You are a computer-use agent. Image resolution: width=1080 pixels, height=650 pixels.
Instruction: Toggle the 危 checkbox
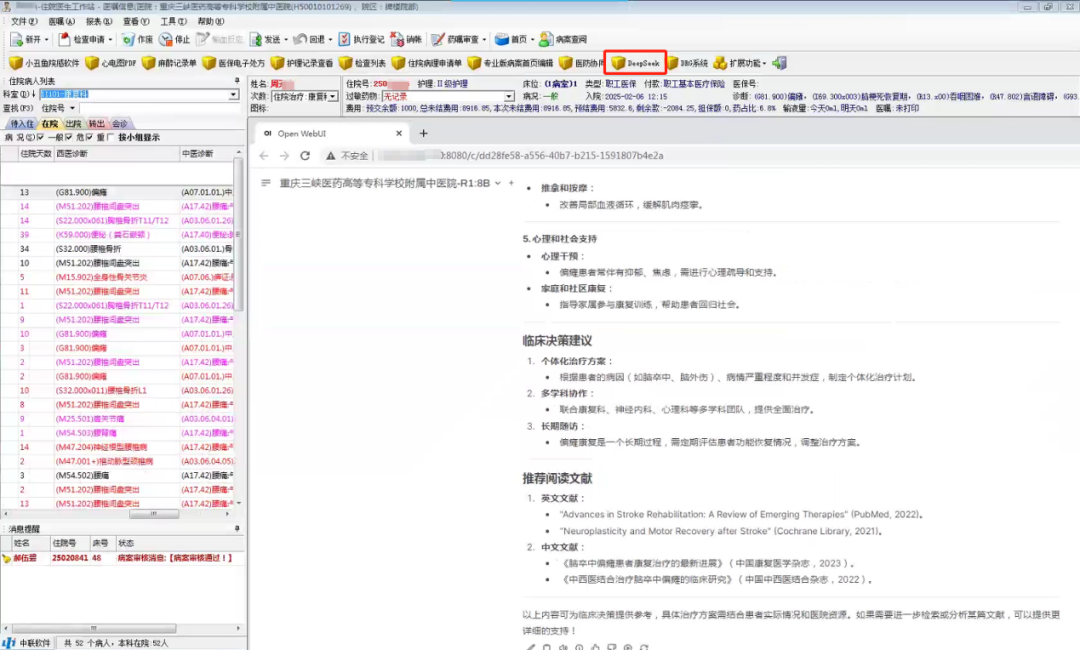tap(89, 137)
